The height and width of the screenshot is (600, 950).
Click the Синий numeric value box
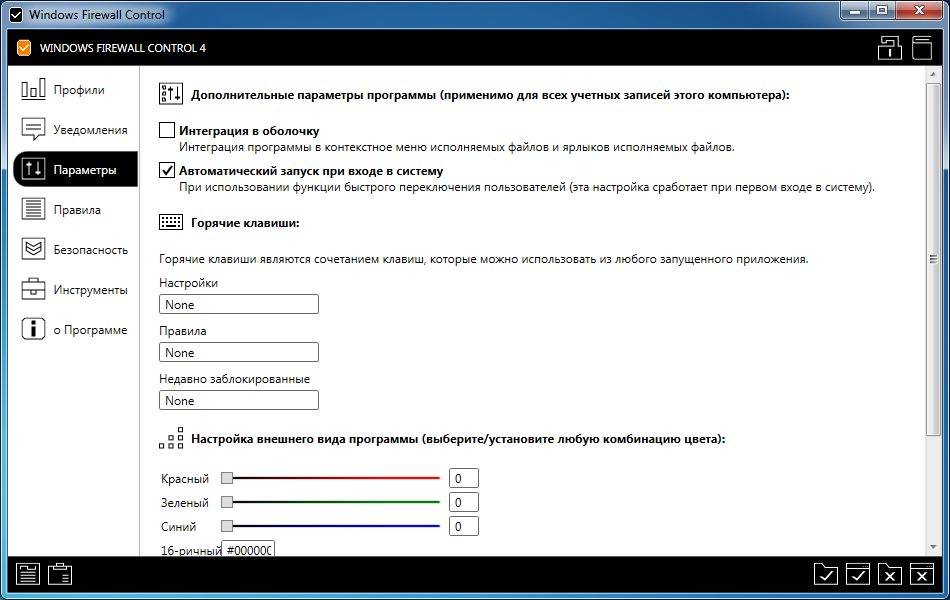coord(463,526)
